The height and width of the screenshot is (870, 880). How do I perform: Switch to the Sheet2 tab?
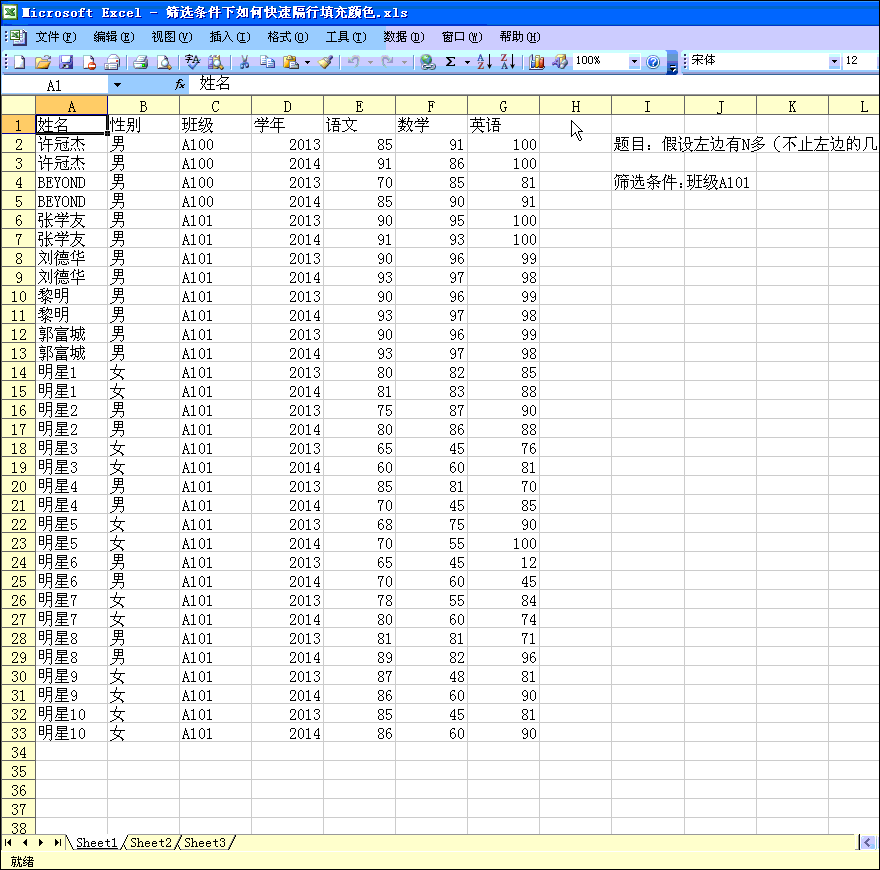click(151, 843)
